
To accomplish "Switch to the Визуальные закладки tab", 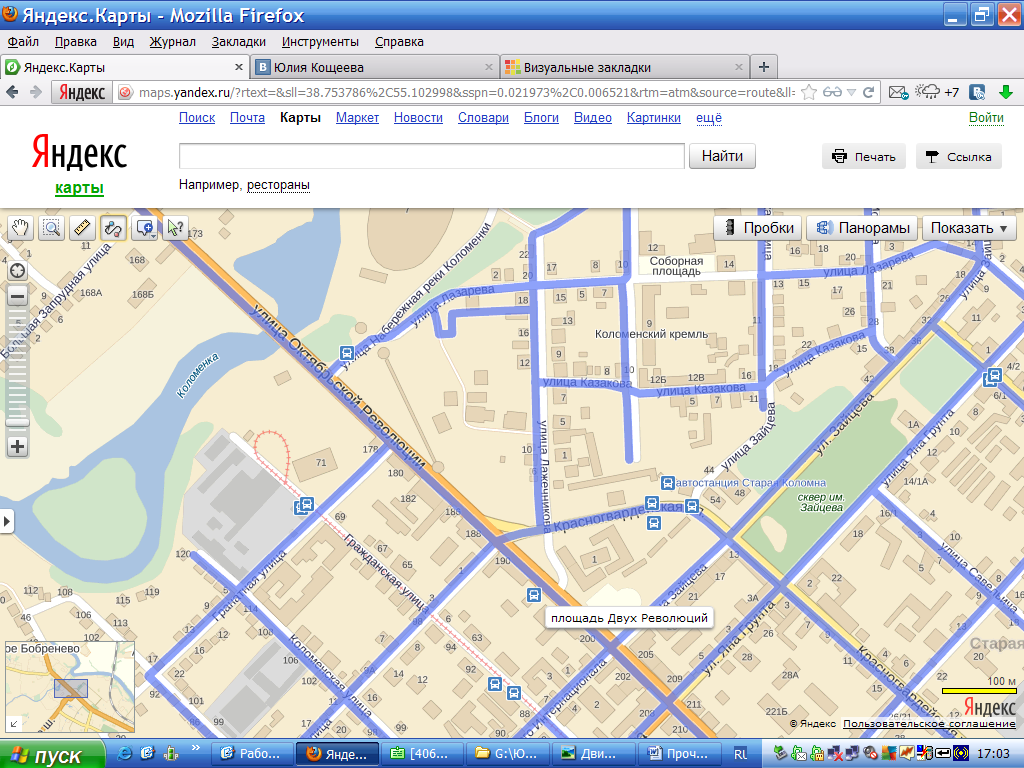I will (x=624, y=67).
